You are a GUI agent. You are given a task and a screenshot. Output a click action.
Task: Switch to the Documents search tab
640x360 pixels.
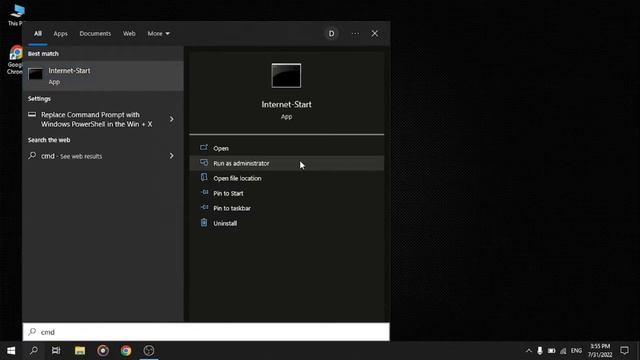pyautogui.click(x=95, y=33)
